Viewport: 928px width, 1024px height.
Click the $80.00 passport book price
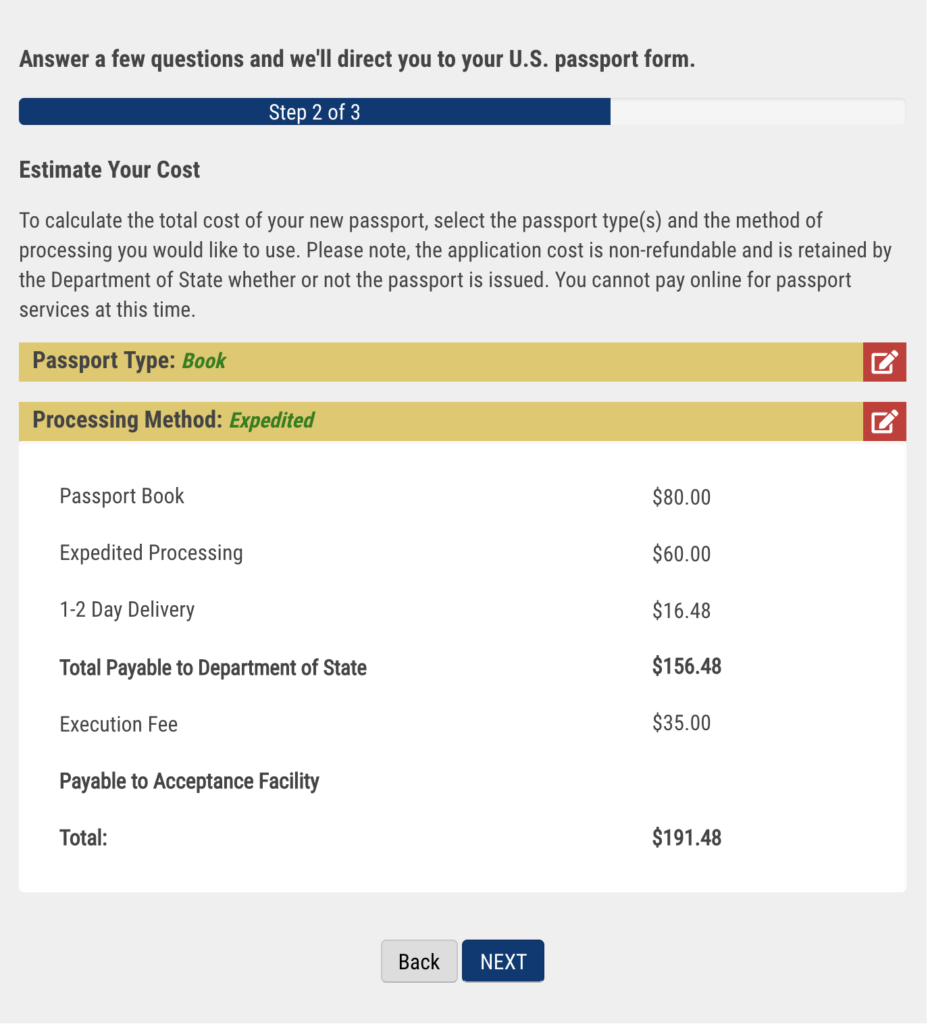(x=681, y=497)
